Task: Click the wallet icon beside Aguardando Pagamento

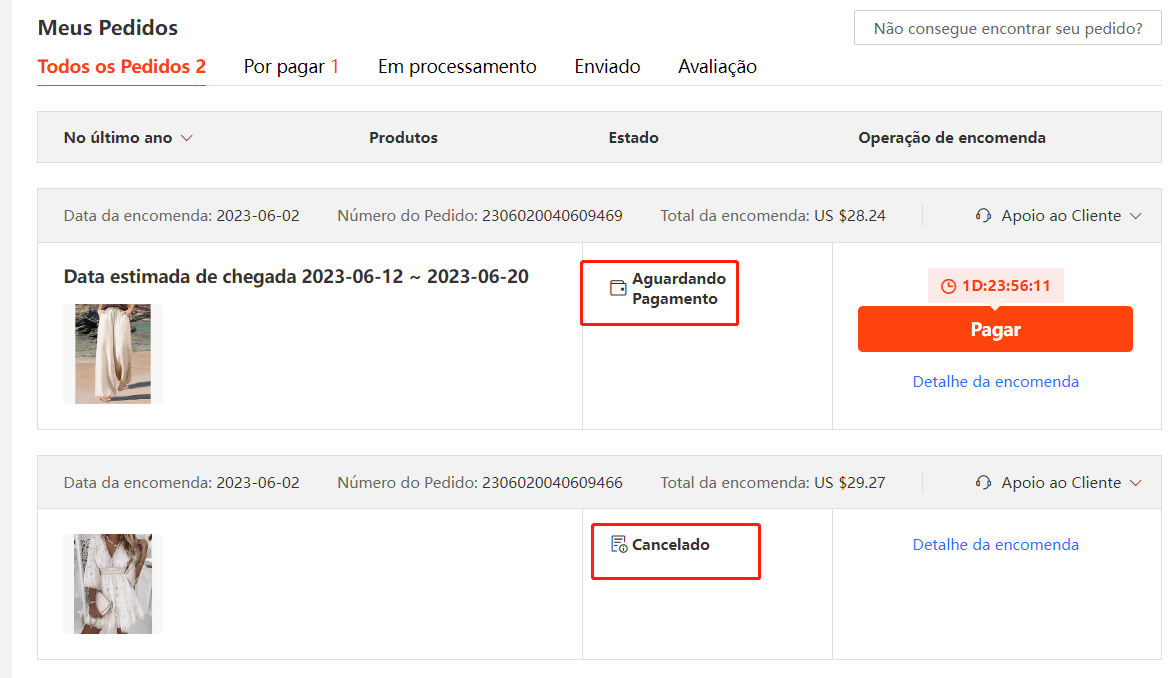Action: 618,288
